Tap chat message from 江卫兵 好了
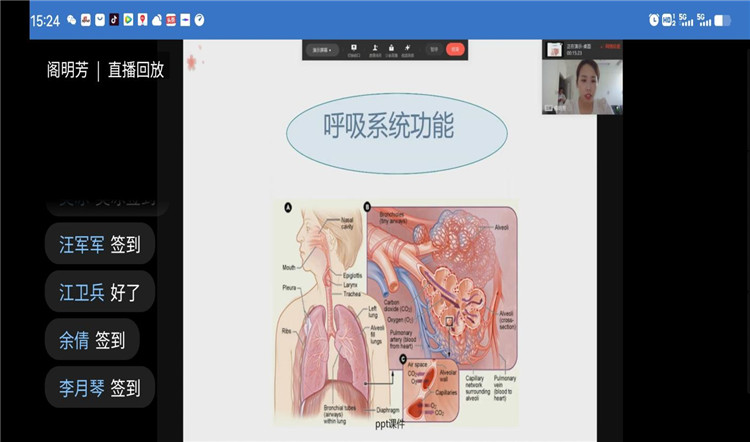Screen dimensions: 750x442 coord(100,292)
